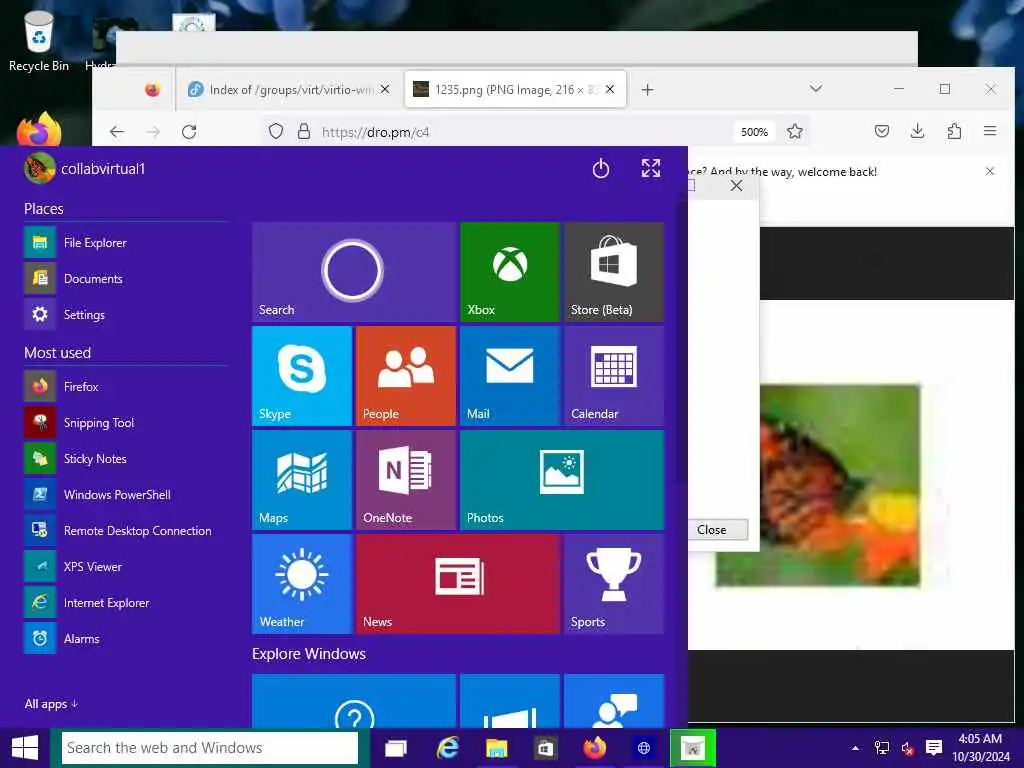1024x768 pixels.
Task: Click the site padlock icon
Action: click(304, 132)
